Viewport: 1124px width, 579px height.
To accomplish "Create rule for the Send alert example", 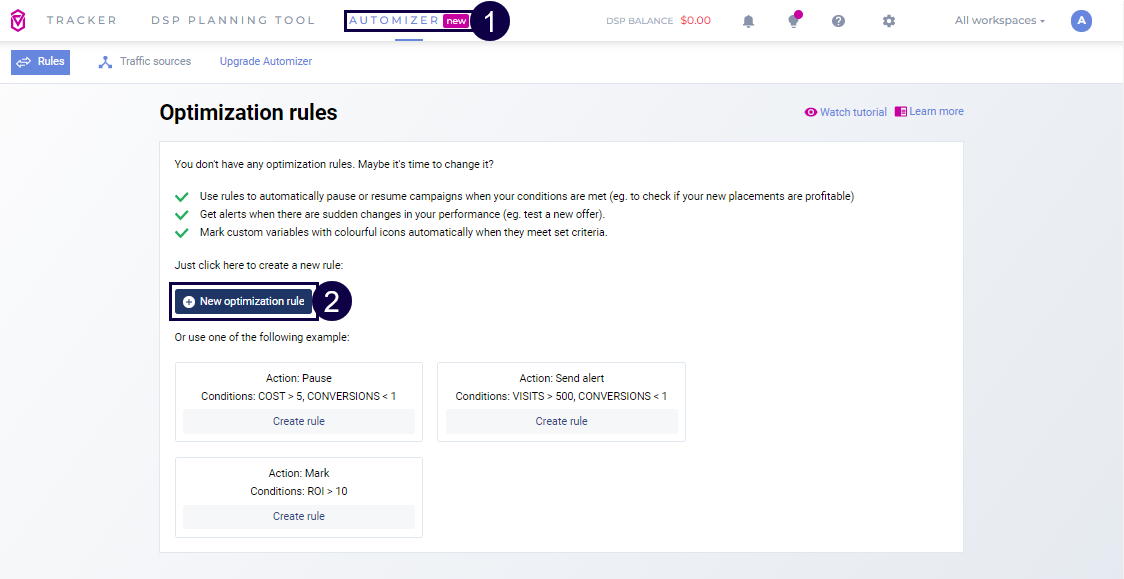I will click(x=561, y=421).
